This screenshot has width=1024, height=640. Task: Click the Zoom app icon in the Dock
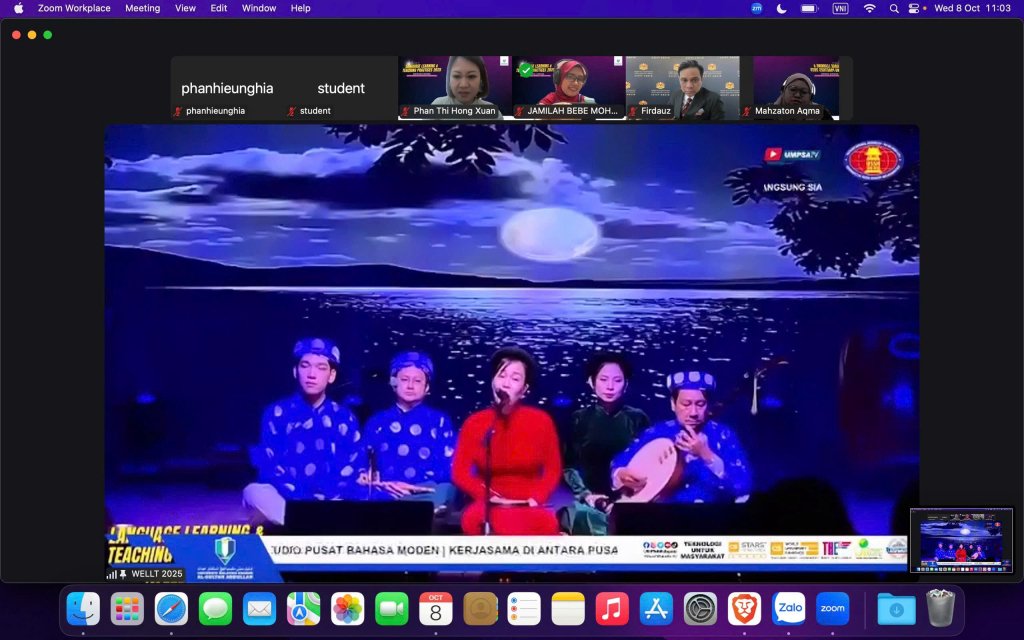832,609
